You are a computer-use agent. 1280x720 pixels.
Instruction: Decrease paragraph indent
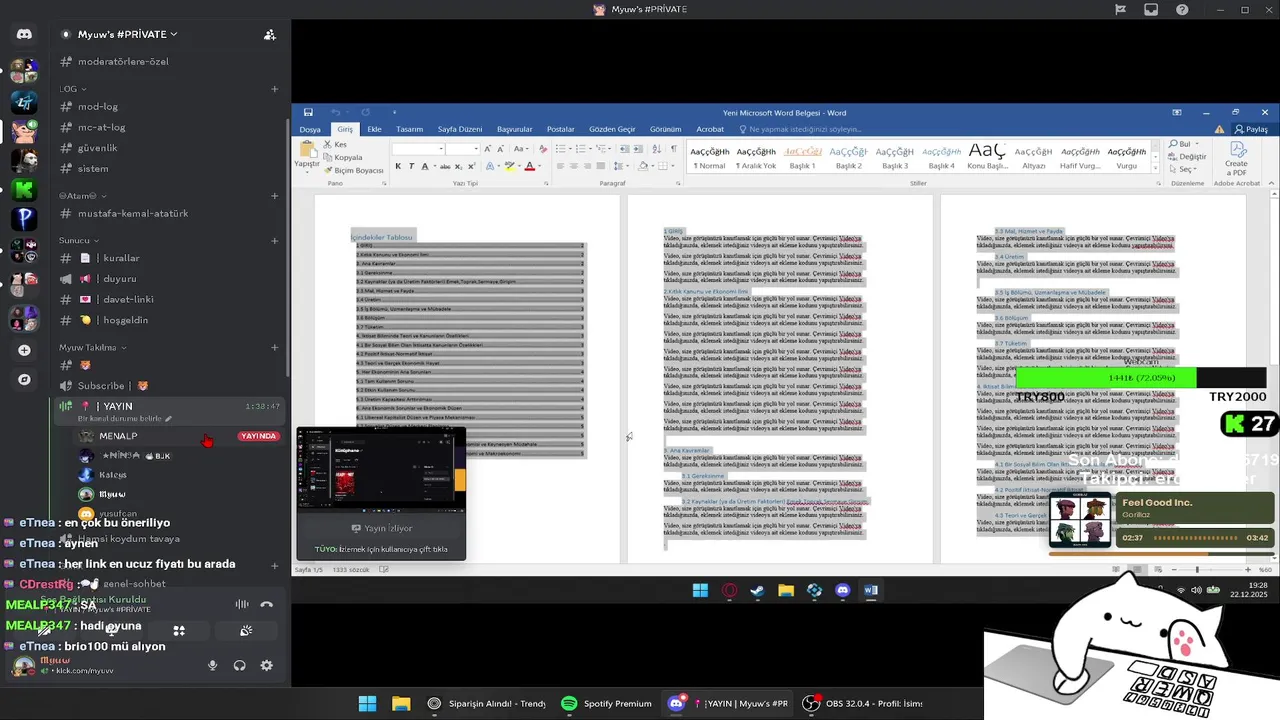pos(624,149)
